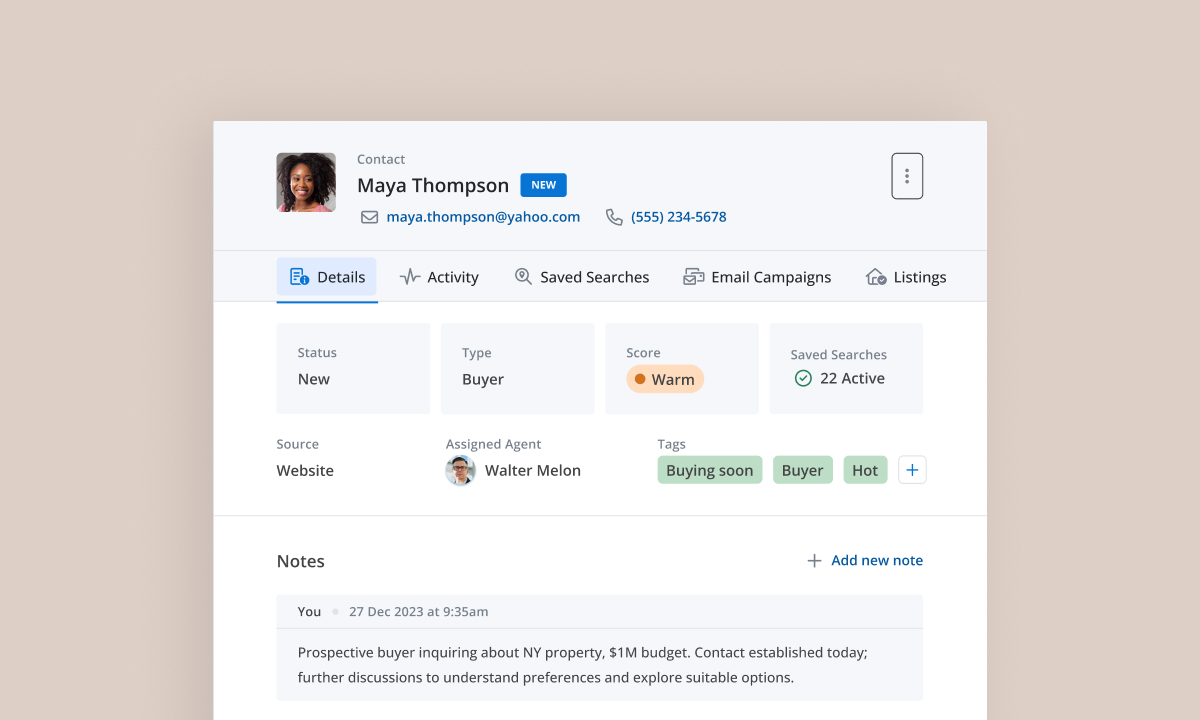Click the envelope icon beside email address

[x=369, y=217]
